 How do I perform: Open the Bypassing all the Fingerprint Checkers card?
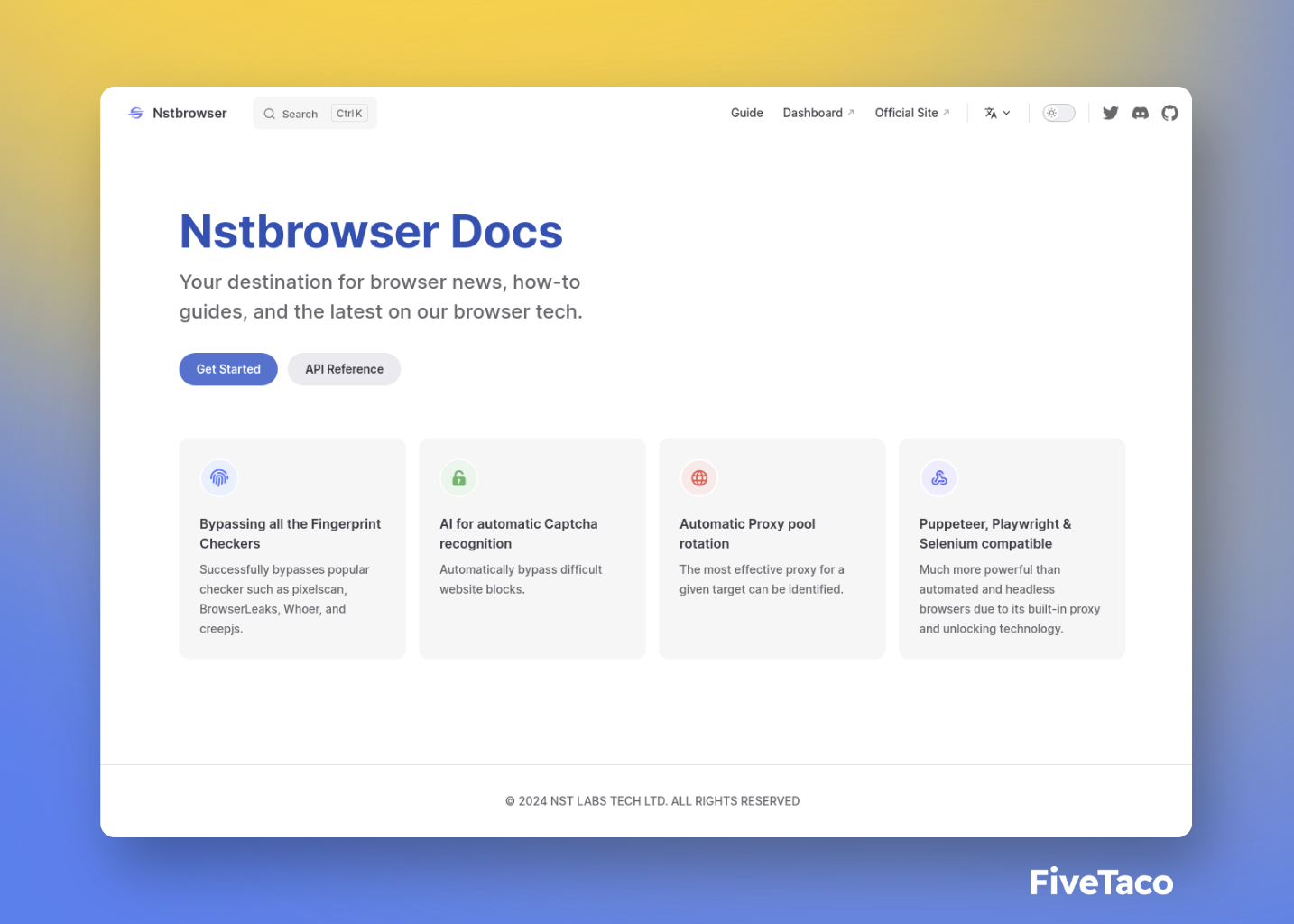[292, 549]
